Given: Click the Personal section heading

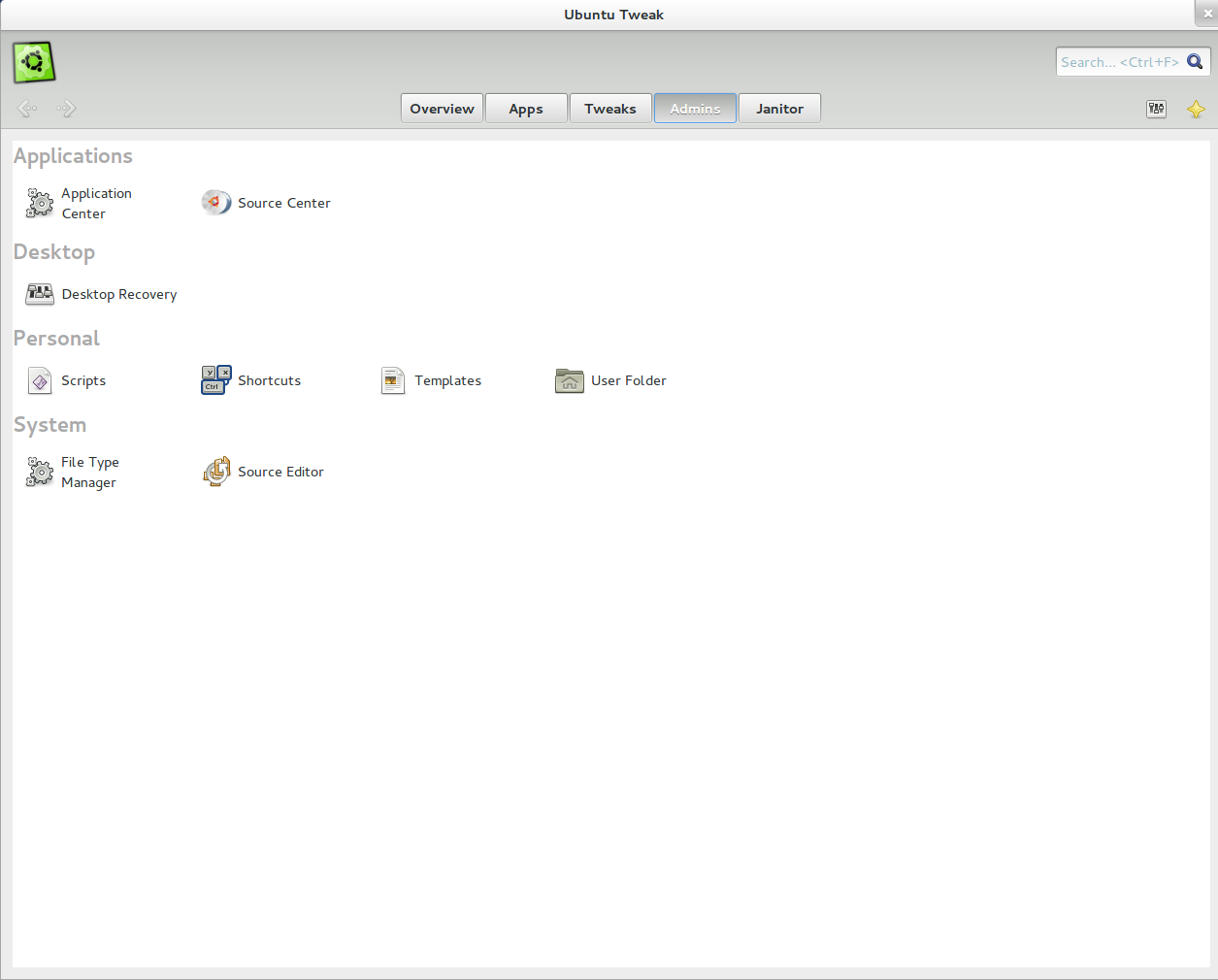Looking at the screenshot, I should (56, 339).
